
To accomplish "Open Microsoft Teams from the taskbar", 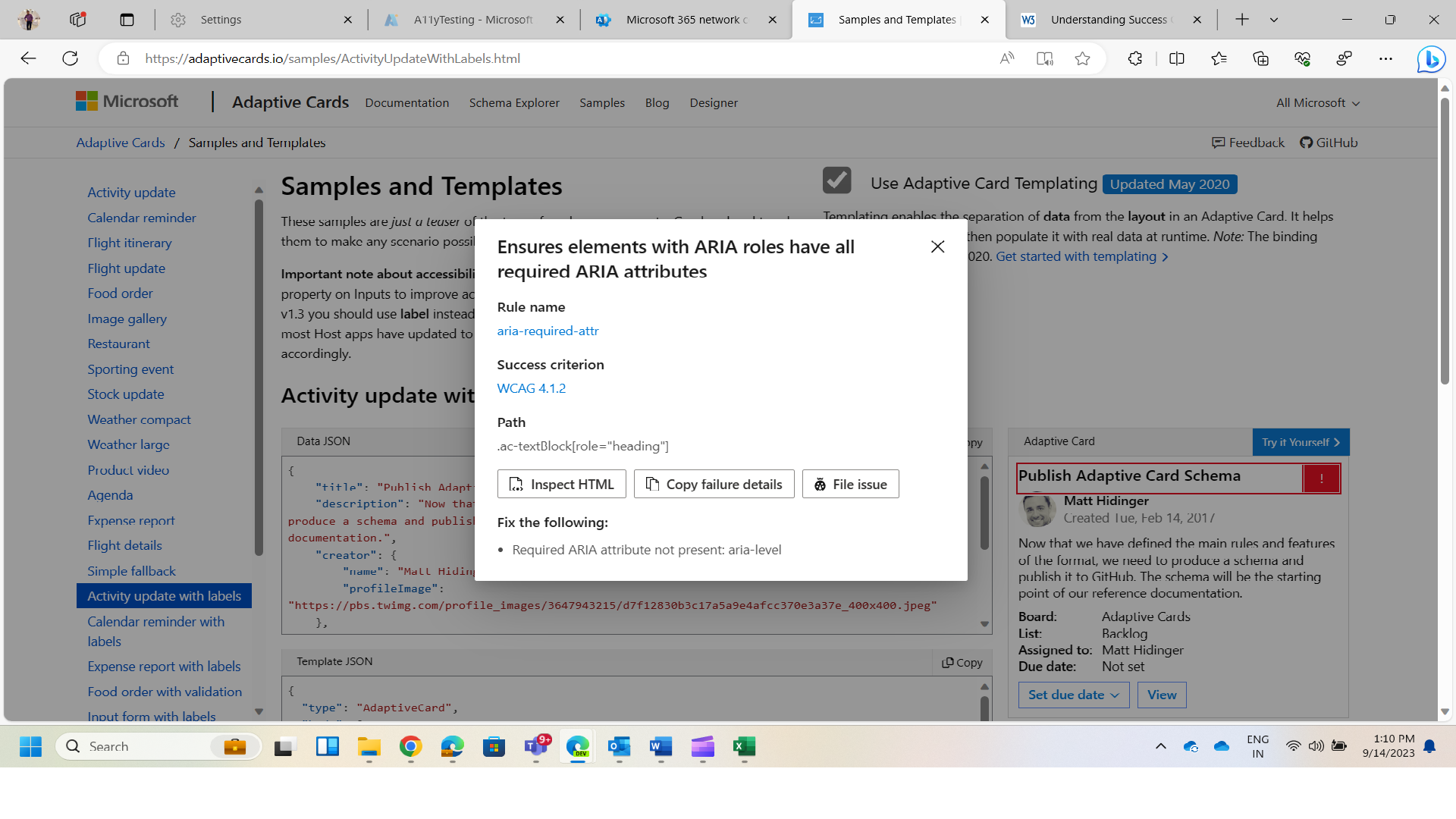I will (536, 747).
